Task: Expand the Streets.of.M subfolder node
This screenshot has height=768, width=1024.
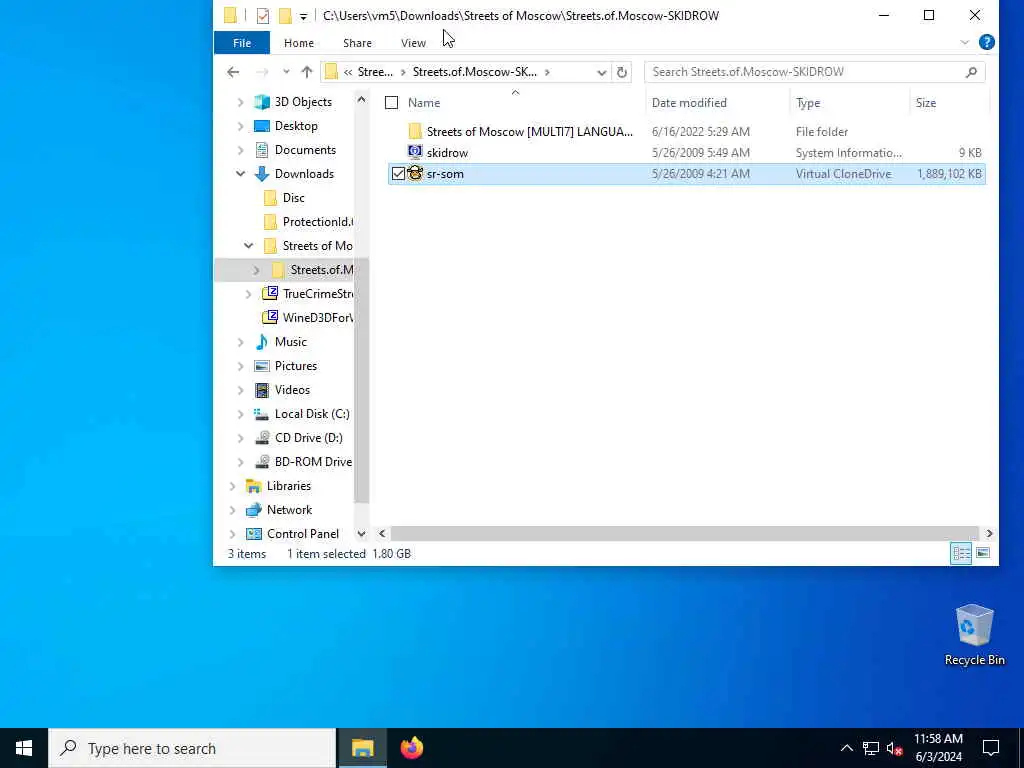Action: coord(256,270)
